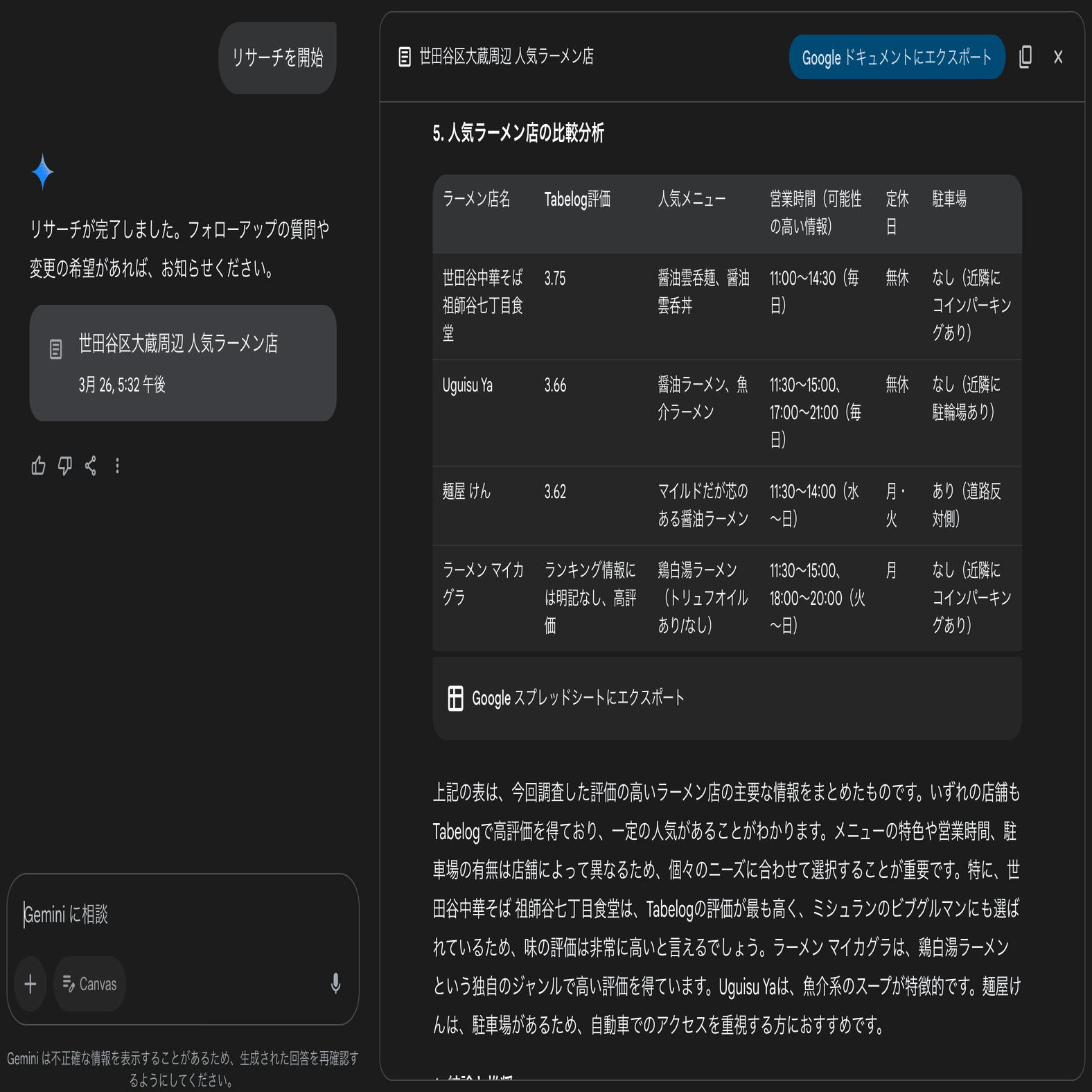Click the 3.66 rating cell

[555, 385]
